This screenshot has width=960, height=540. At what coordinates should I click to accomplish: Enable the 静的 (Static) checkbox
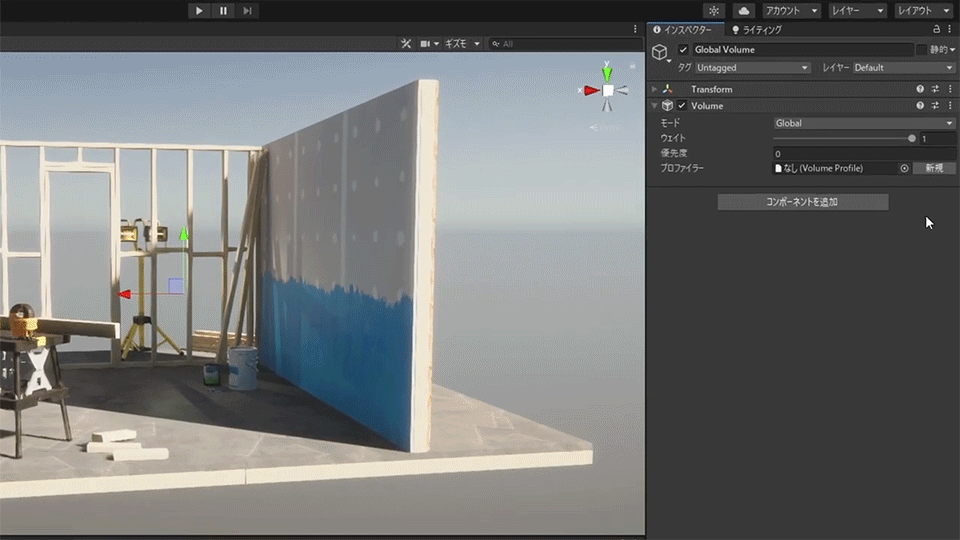click(921, 50)
